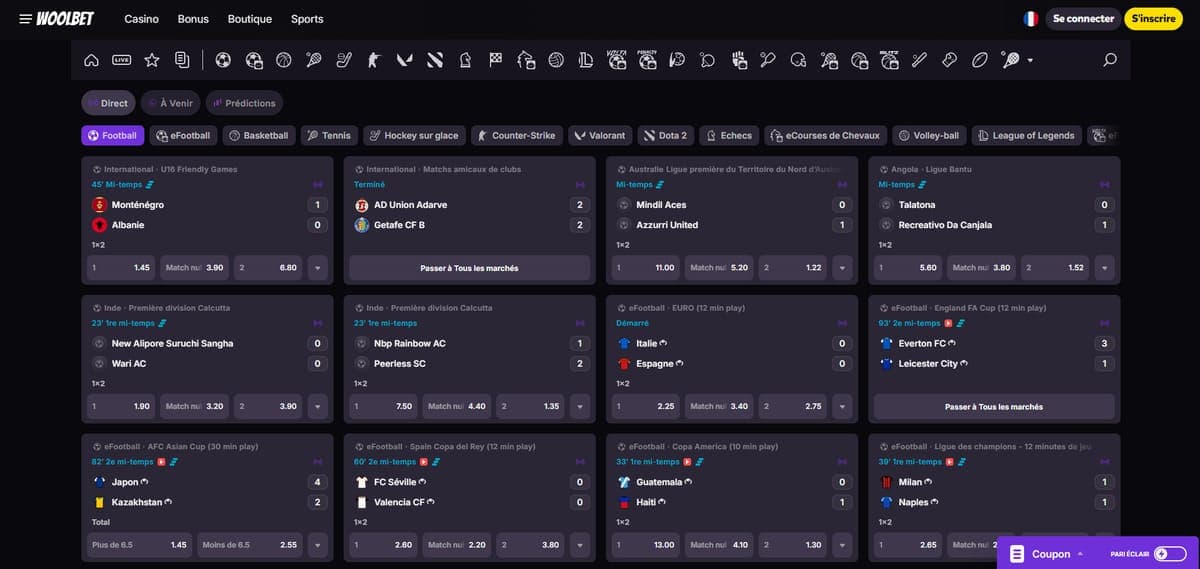Open all markets for Everton vs Leicester
1200x569 pixels.
[x=994, y=407]
